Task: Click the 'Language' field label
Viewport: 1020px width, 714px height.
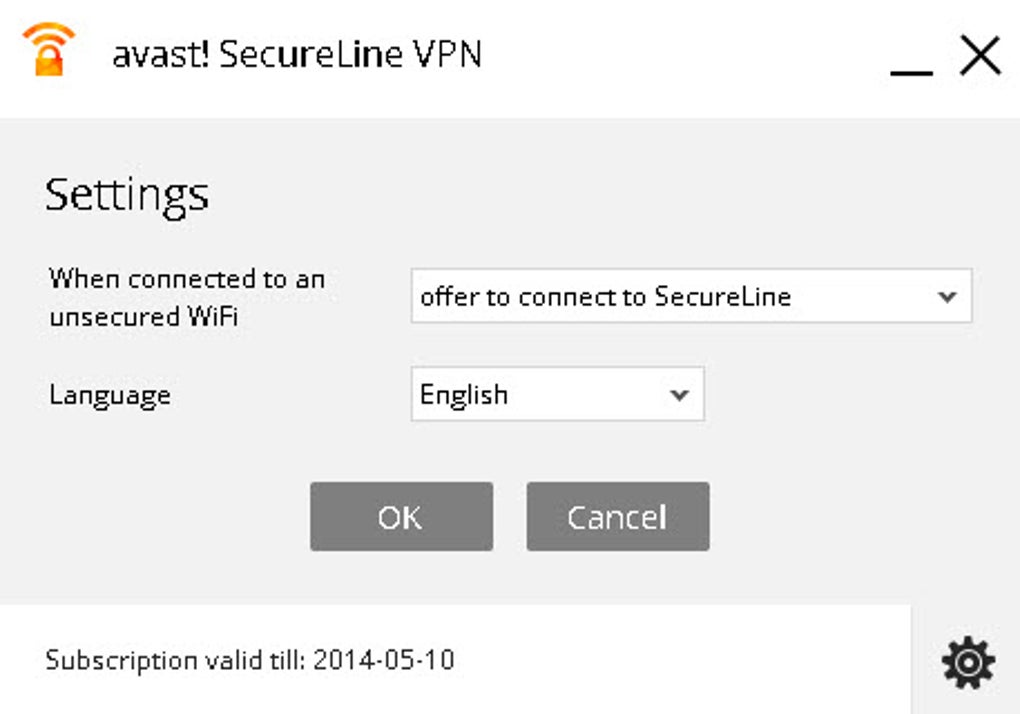Action: click(x=110, y=395)
